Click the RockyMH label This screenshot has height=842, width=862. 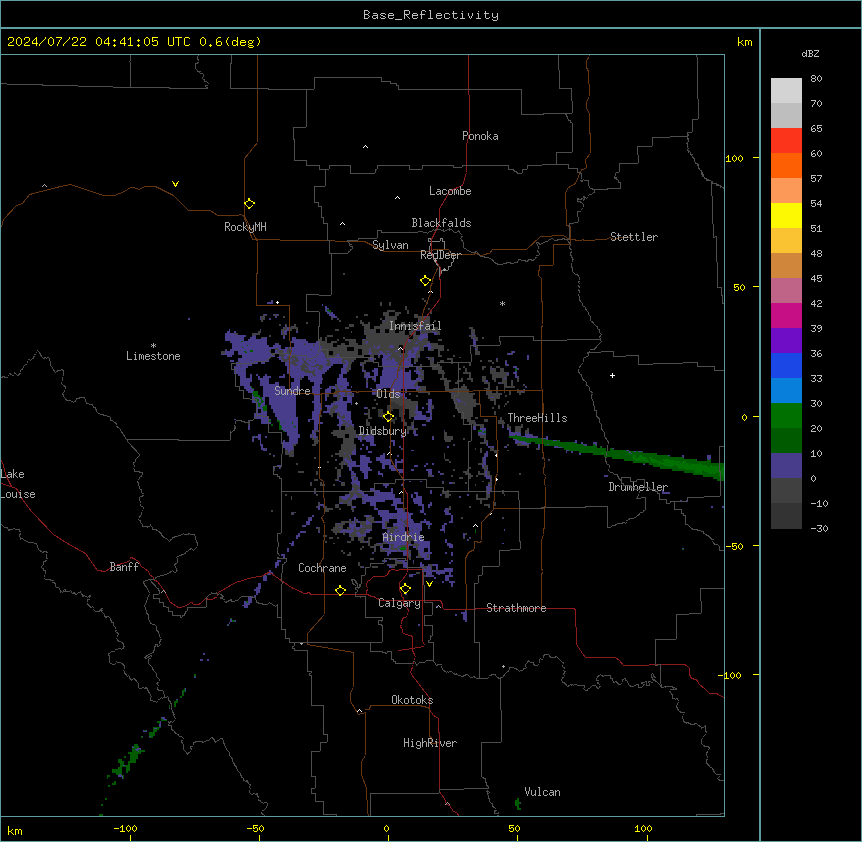pyautogui.click(x=245, y=226)
